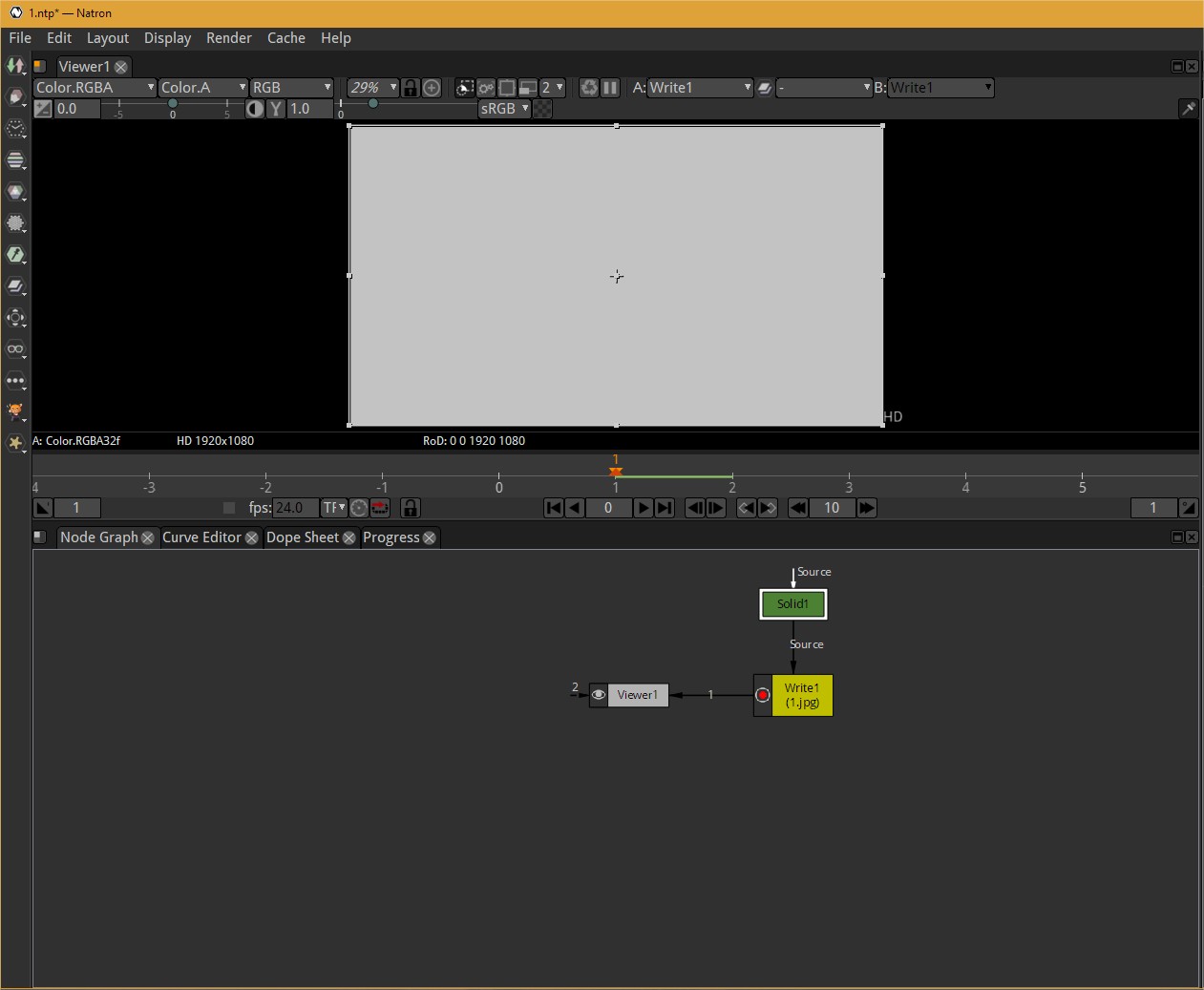Viewport: 1204px width, 990px height.
Task: Open the A input Write1 dropdown
Action: pos(701,88)
